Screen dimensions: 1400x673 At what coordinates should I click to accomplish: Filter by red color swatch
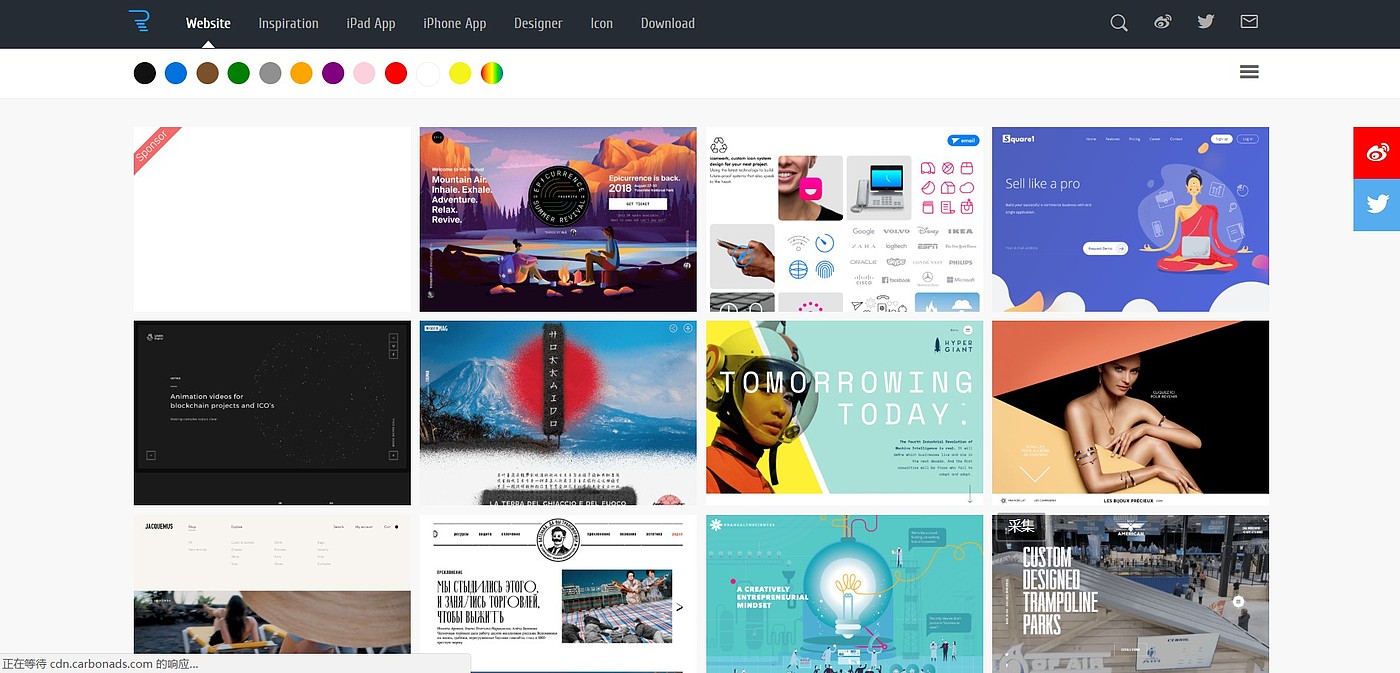click(396, 73)
